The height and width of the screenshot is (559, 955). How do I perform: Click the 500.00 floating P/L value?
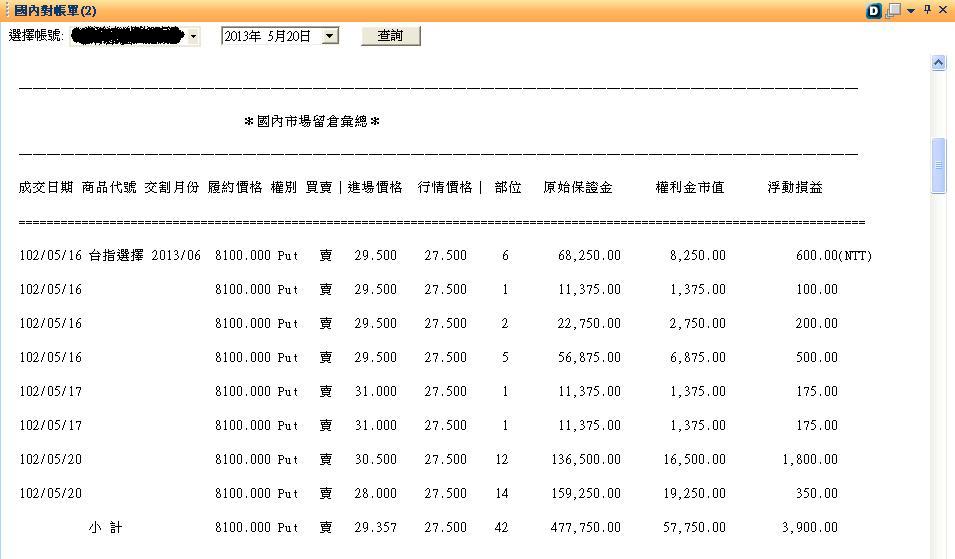pyautogui.click(x=817, y=357)
